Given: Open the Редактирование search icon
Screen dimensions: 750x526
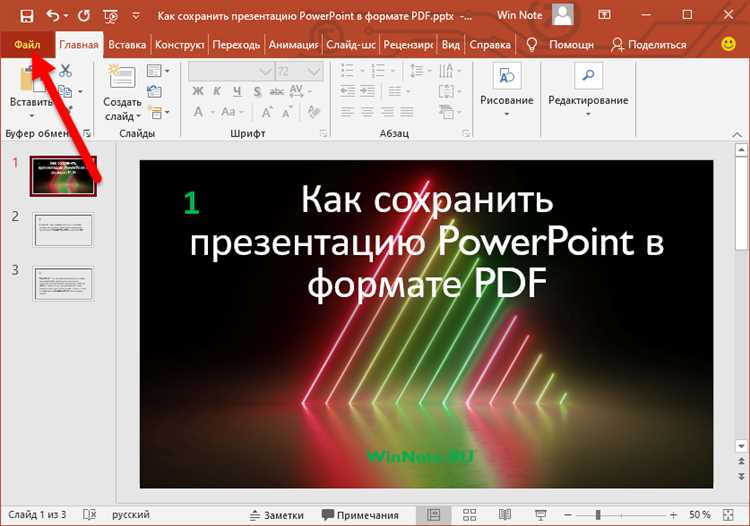Looking at the screenshot, I should coord(588,77).
